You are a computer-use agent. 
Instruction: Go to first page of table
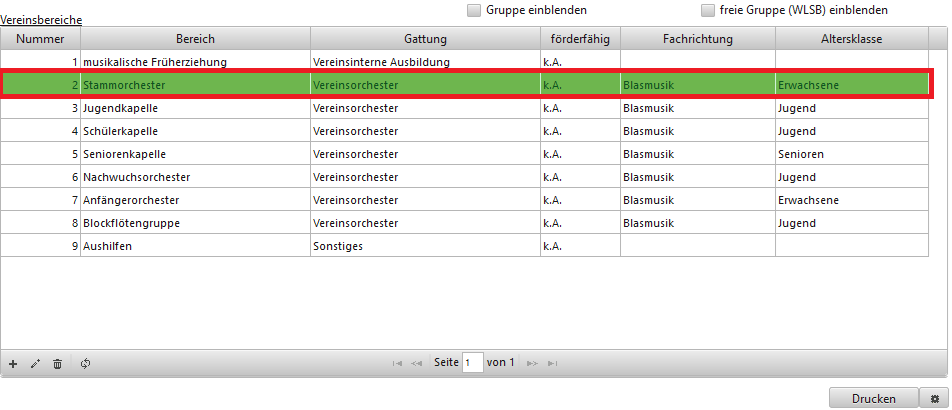pos(398,363)
